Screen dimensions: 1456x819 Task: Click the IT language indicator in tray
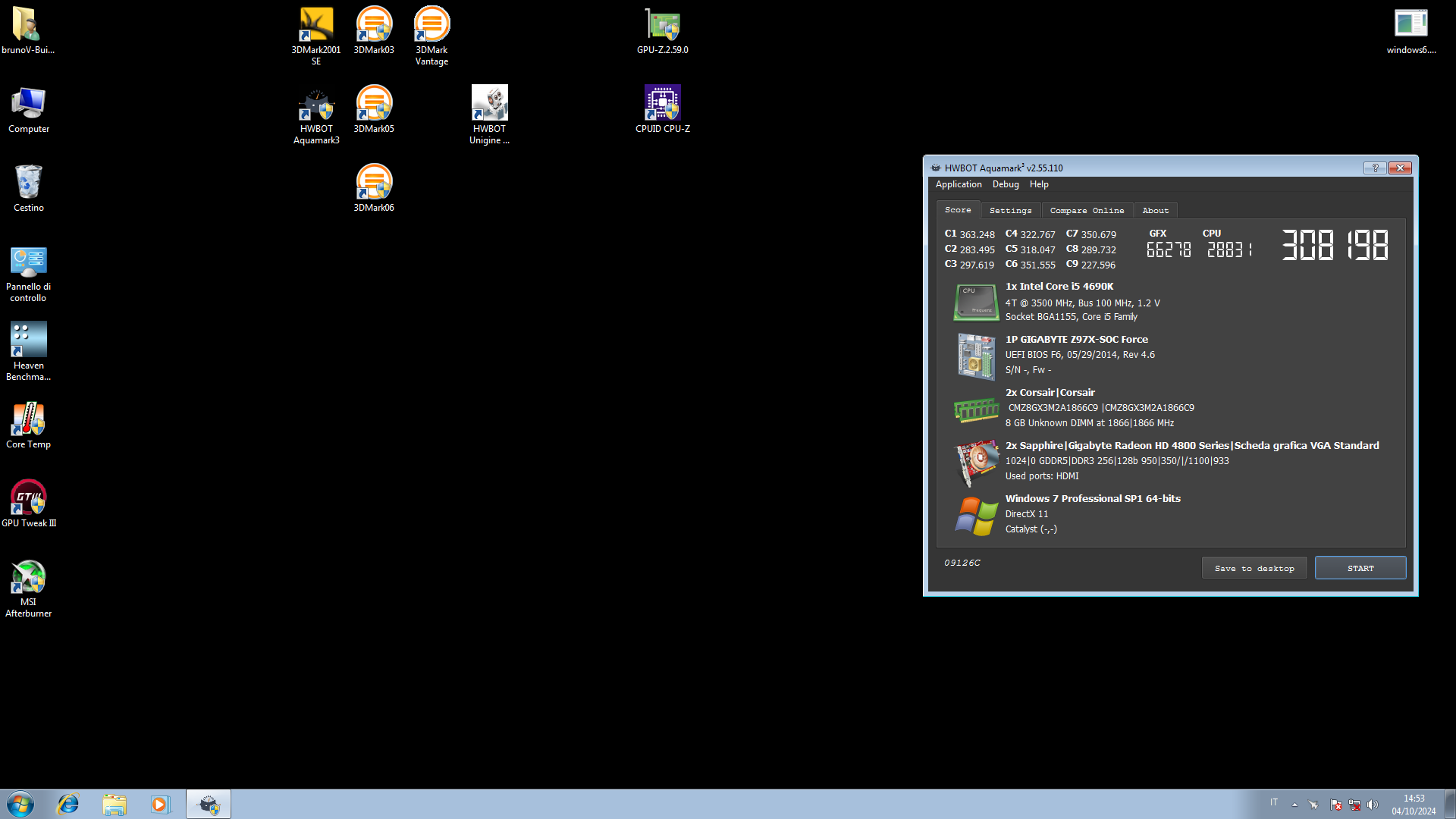1274,802
